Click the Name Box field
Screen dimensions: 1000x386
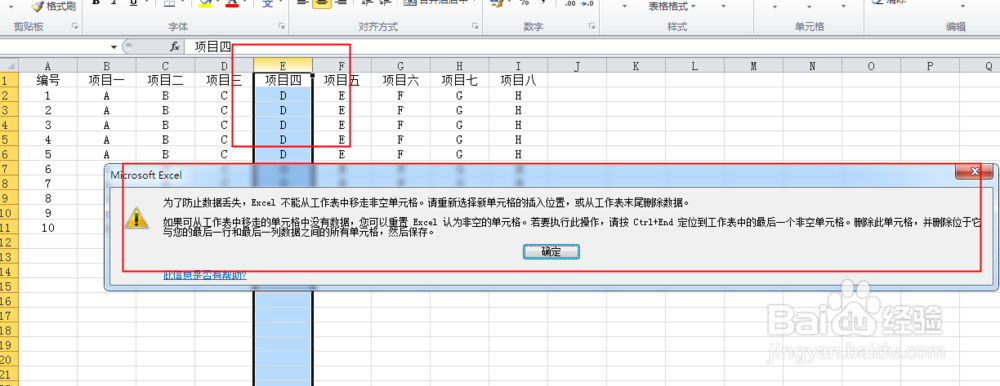pyautogui.click(x=54, y=47)
